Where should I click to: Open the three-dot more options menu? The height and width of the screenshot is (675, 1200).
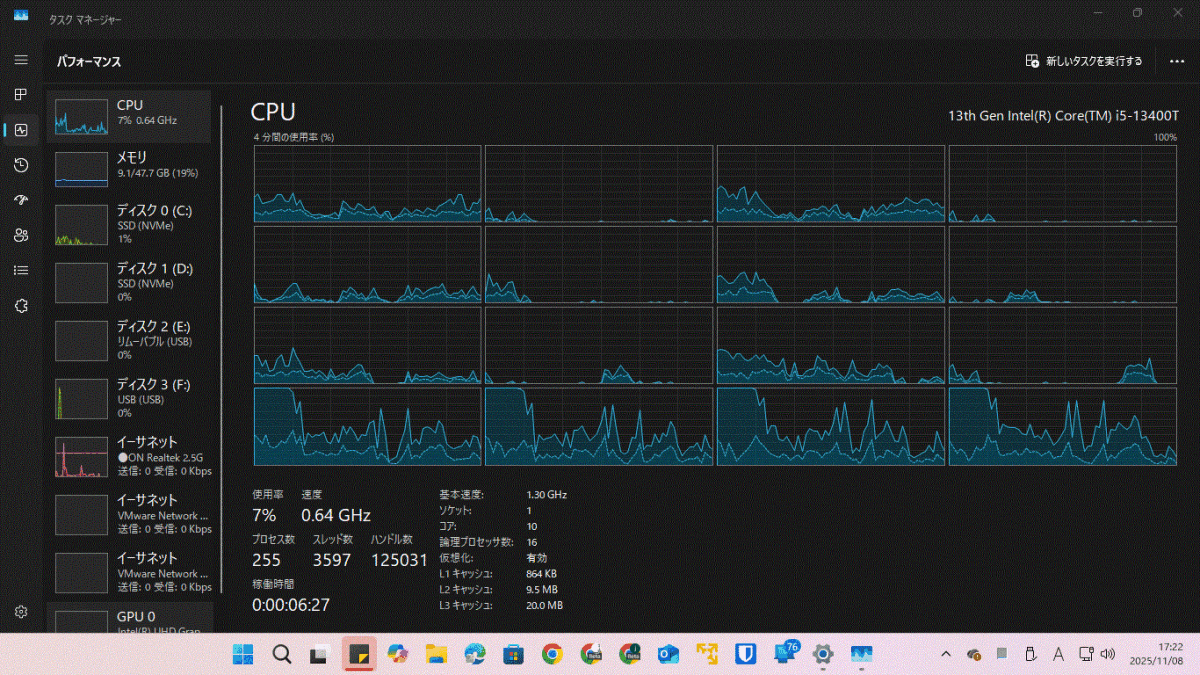coord(1177,61)
